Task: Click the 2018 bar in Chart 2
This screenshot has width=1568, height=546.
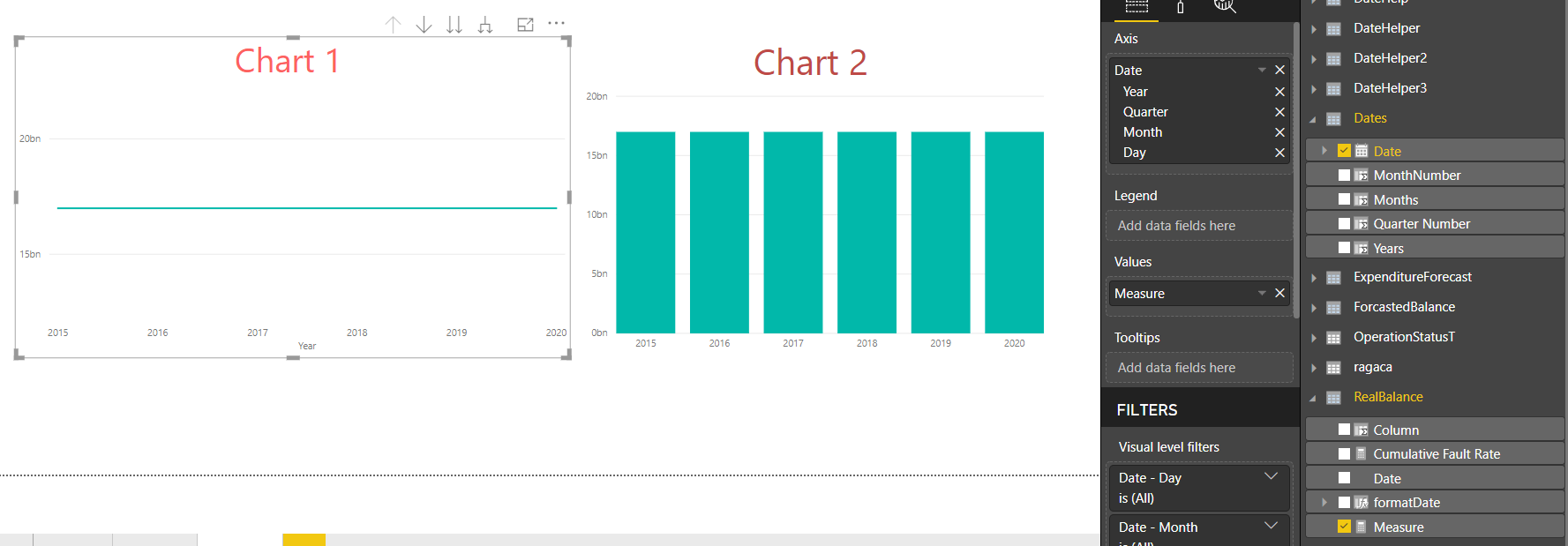Action: pos(867,232)
